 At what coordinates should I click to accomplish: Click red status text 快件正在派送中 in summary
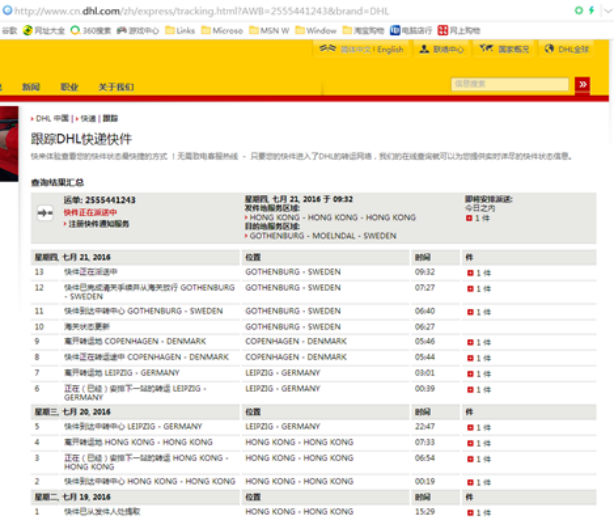[90, 213]
